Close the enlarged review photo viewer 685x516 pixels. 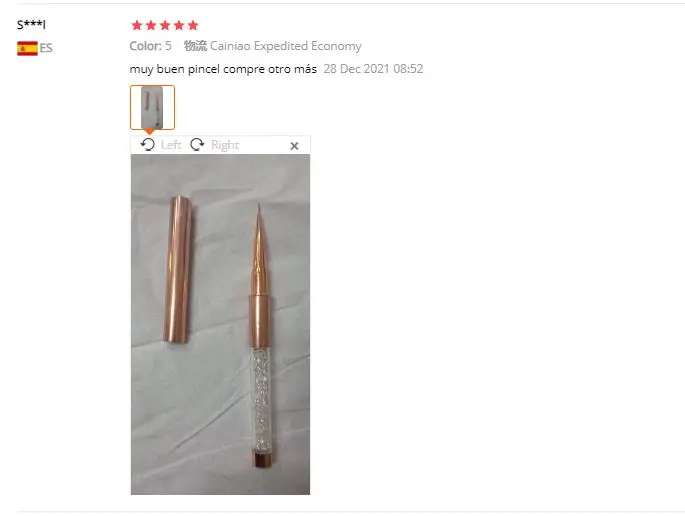click(x=294, y=146)
